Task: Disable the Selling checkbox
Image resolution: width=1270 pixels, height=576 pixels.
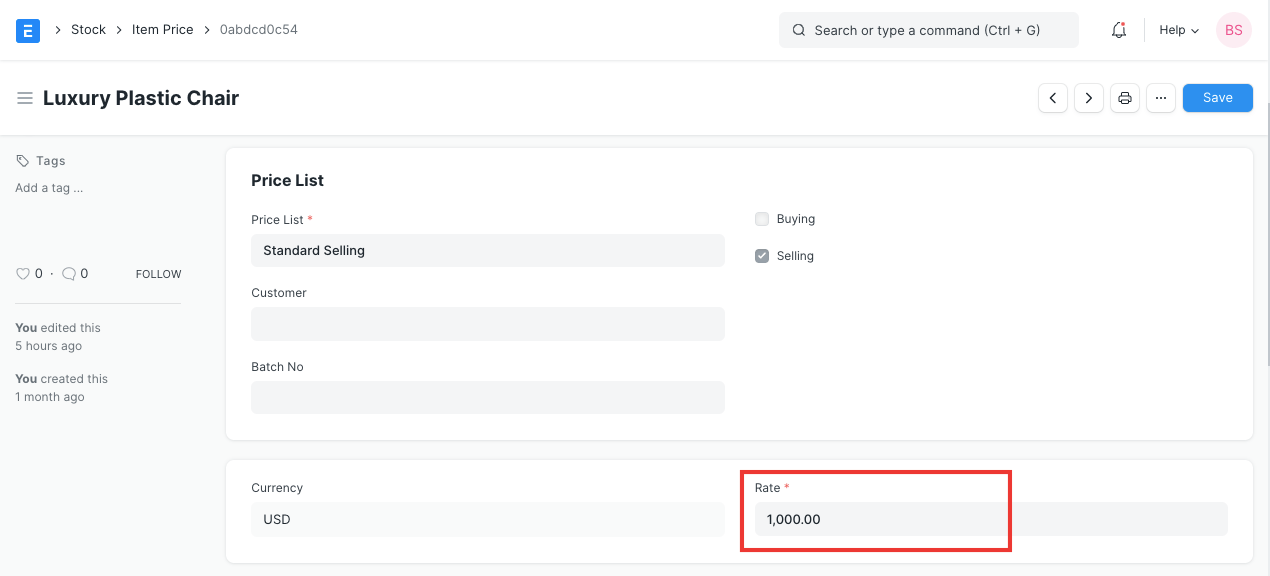Action: (762, 255)
